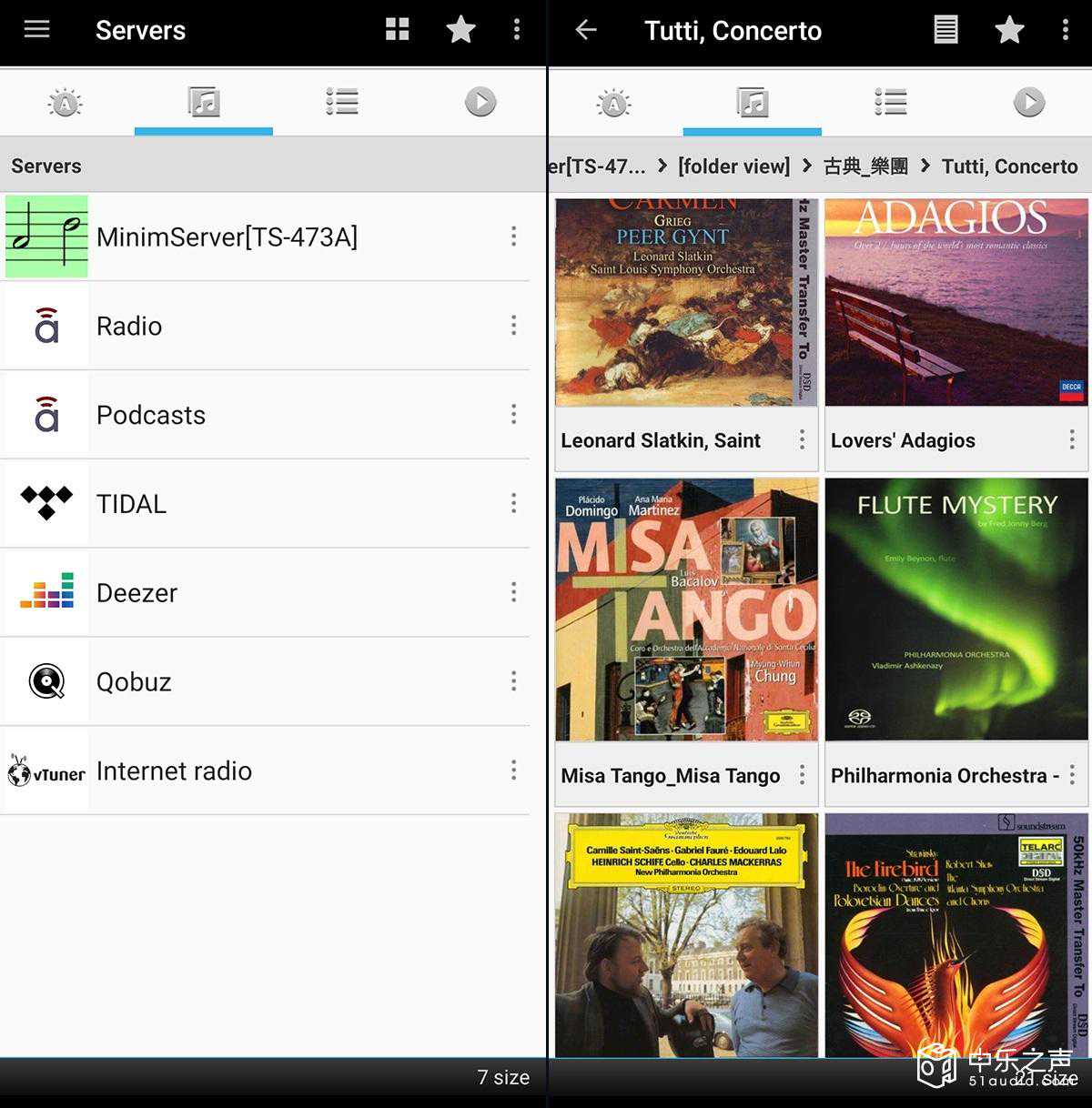Open now playing tab on right pane
Viewport: 1092px width, 1108px height.
1029,102
